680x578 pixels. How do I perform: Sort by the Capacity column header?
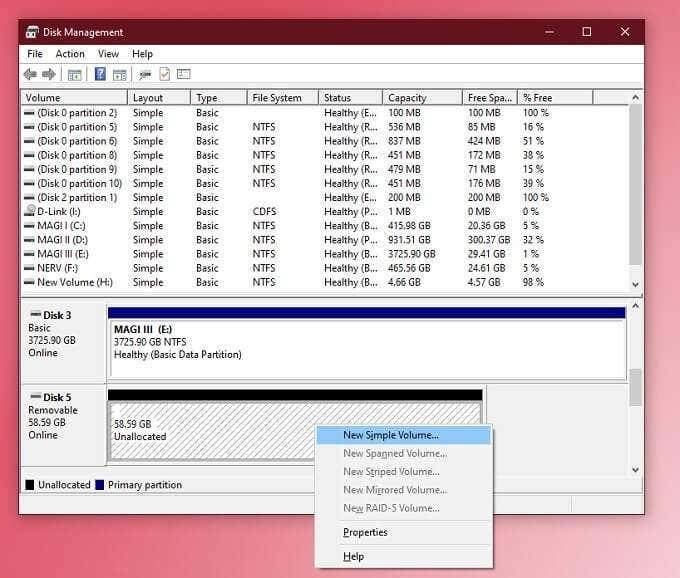point(423,98)
